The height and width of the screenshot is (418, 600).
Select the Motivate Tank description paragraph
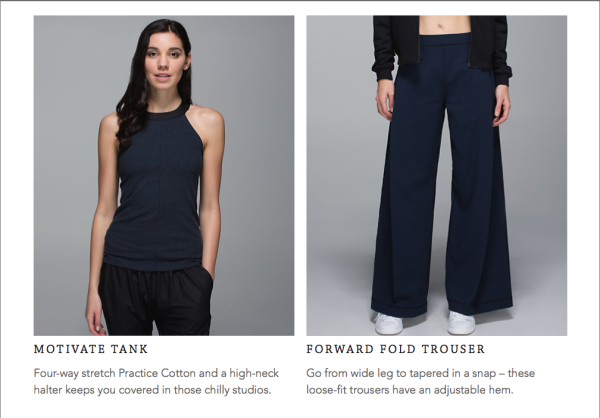(x=156, y=381)
